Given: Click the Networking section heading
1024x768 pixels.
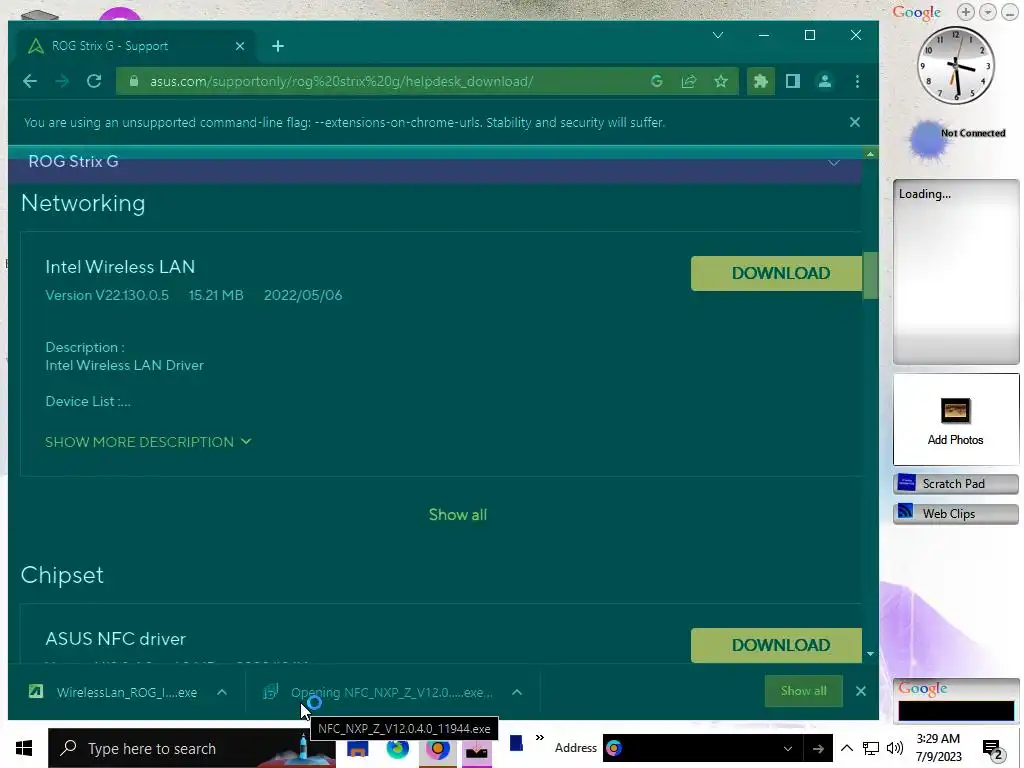Looking at the screenshot, I should 83,203.
